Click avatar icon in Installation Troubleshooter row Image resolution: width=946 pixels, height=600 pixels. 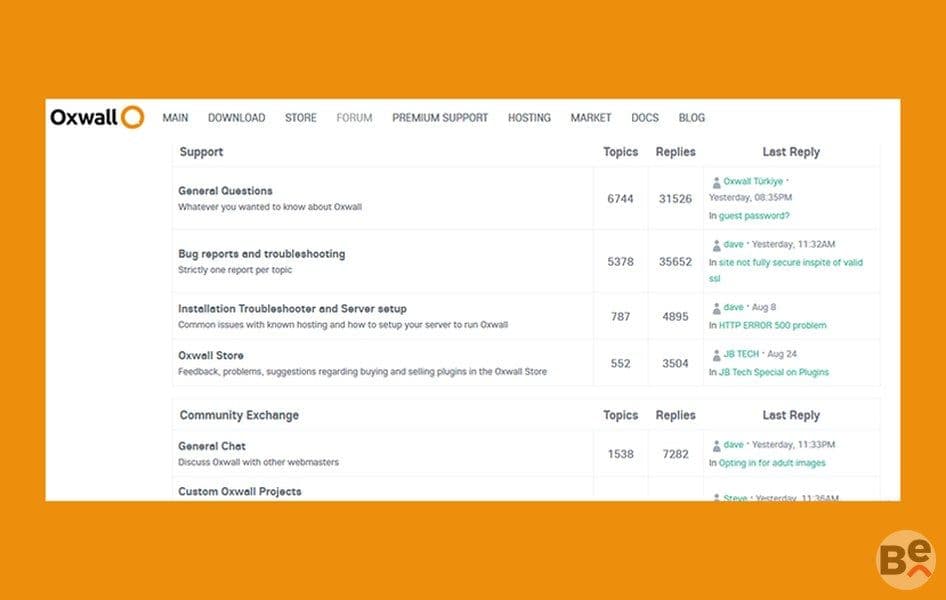coord(716,308)
